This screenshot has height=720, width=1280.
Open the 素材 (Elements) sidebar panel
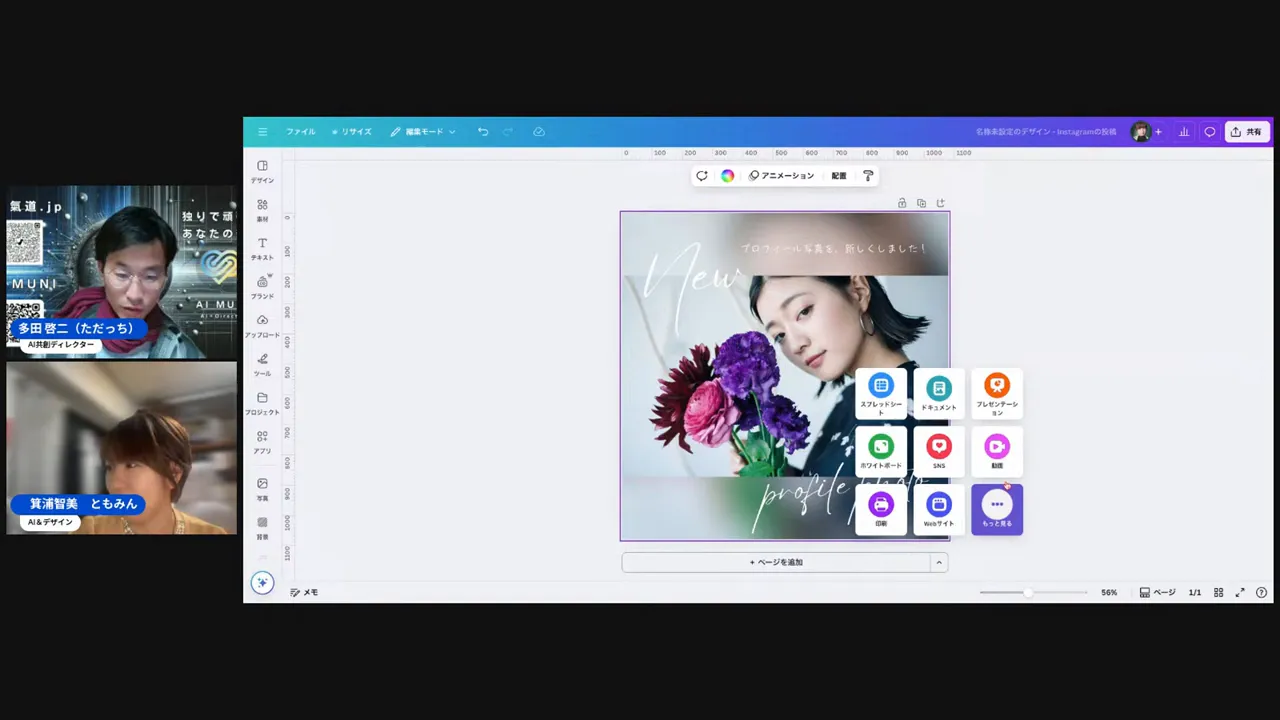point(262,209)
